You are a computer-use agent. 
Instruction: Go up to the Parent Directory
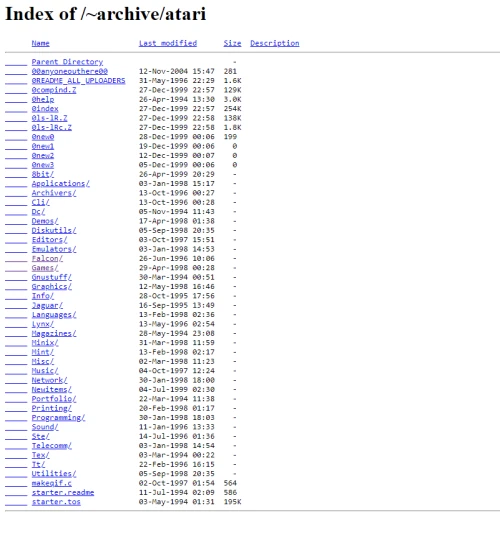click(x=67, y=62)
